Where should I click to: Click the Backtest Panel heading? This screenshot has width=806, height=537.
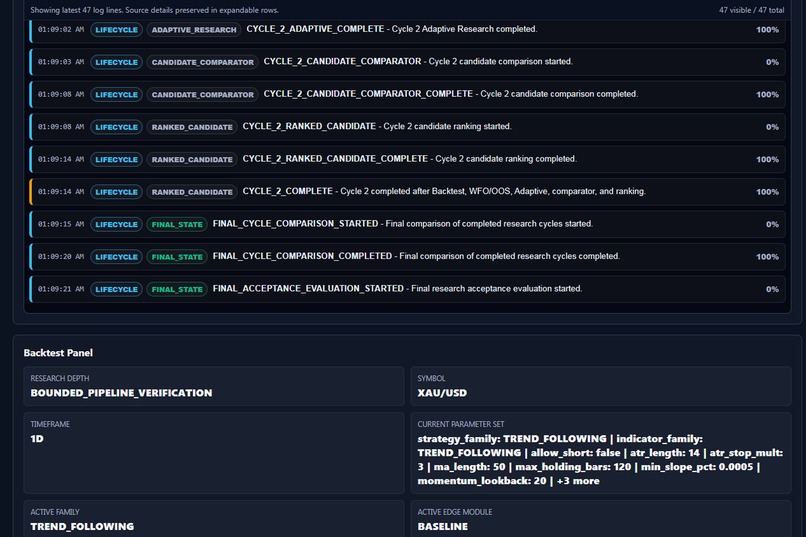(x=58, y=353)
